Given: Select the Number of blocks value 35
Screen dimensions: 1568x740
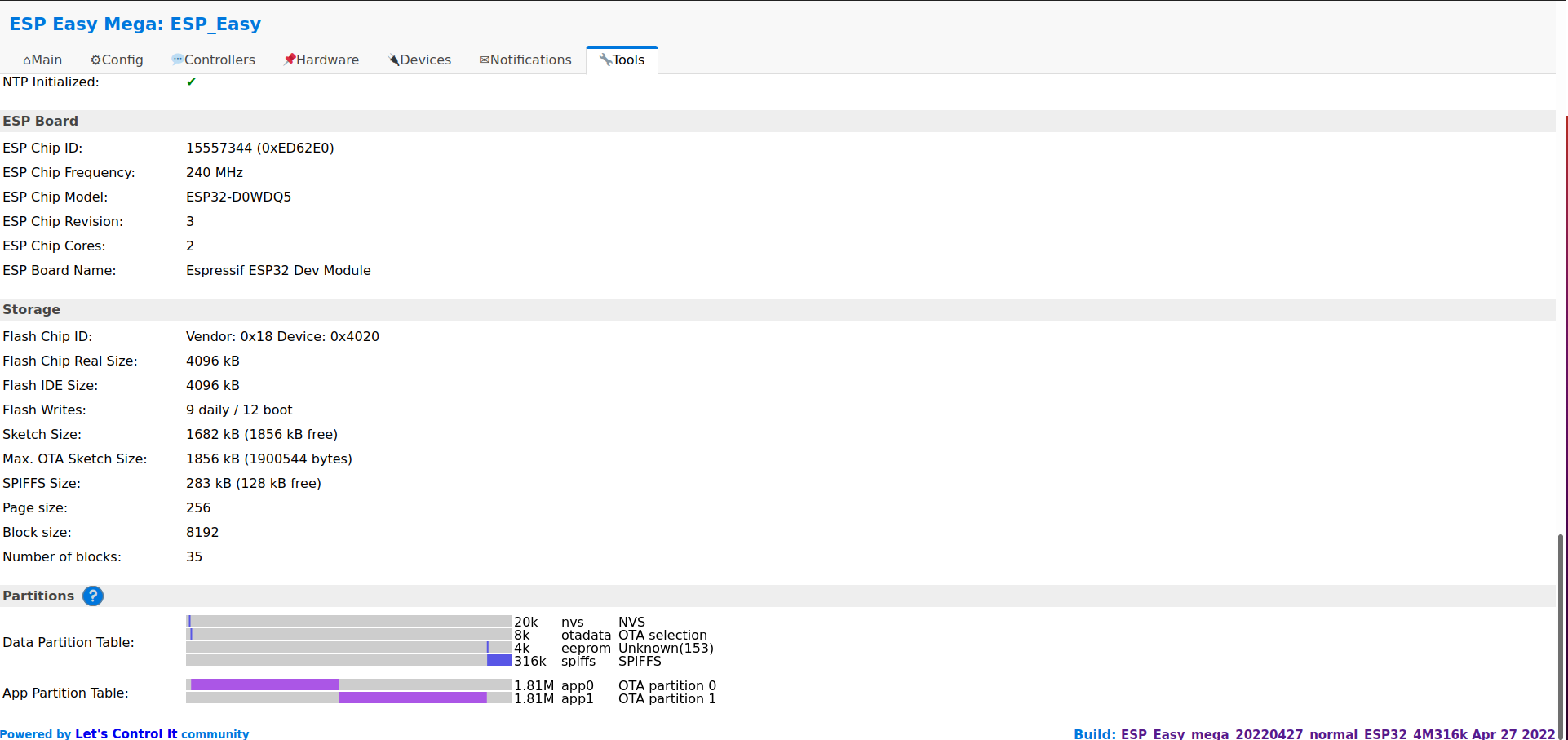Looking at the screenshot, I should [194, 557].
